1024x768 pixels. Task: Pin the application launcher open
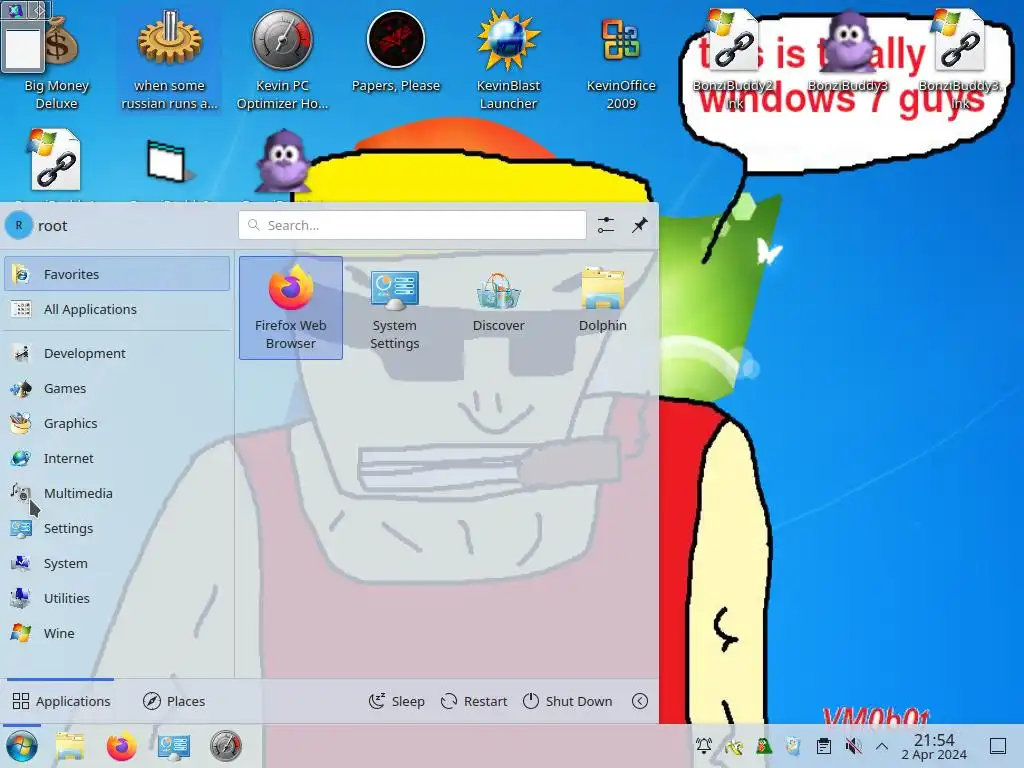639,225
